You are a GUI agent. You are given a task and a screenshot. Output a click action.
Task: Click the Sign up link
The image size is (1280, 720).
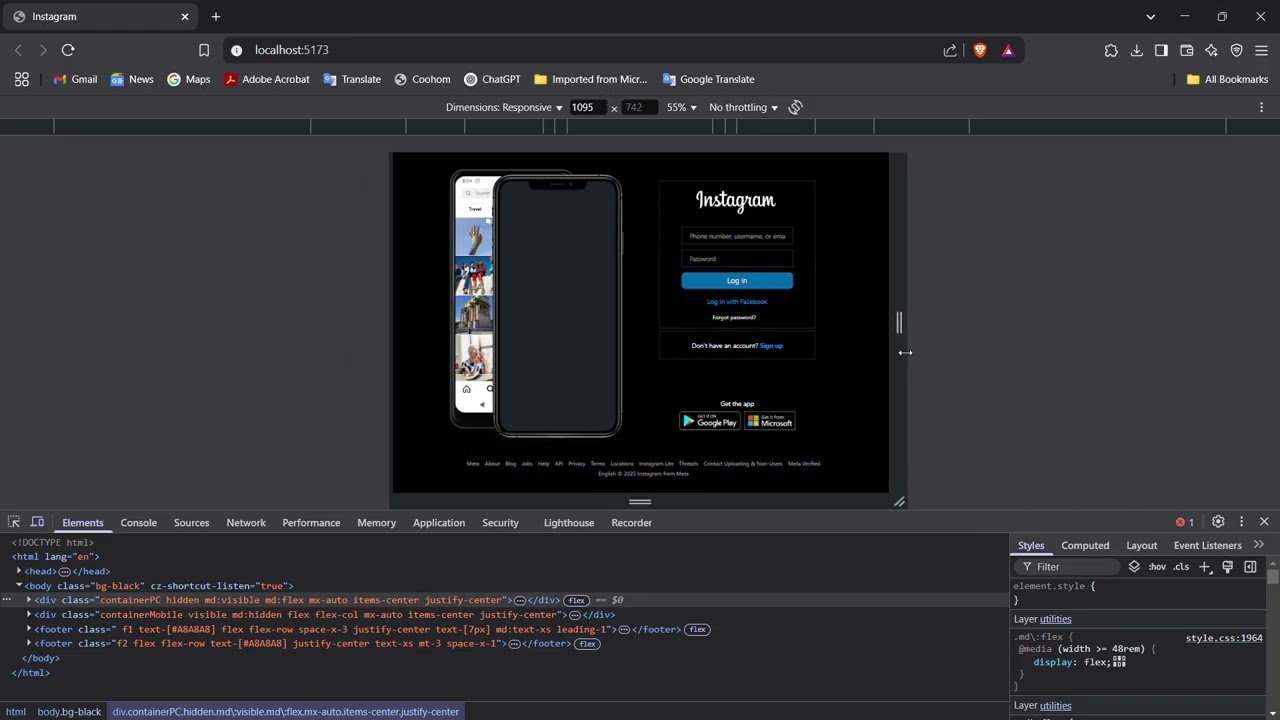(x=771, y=346)
